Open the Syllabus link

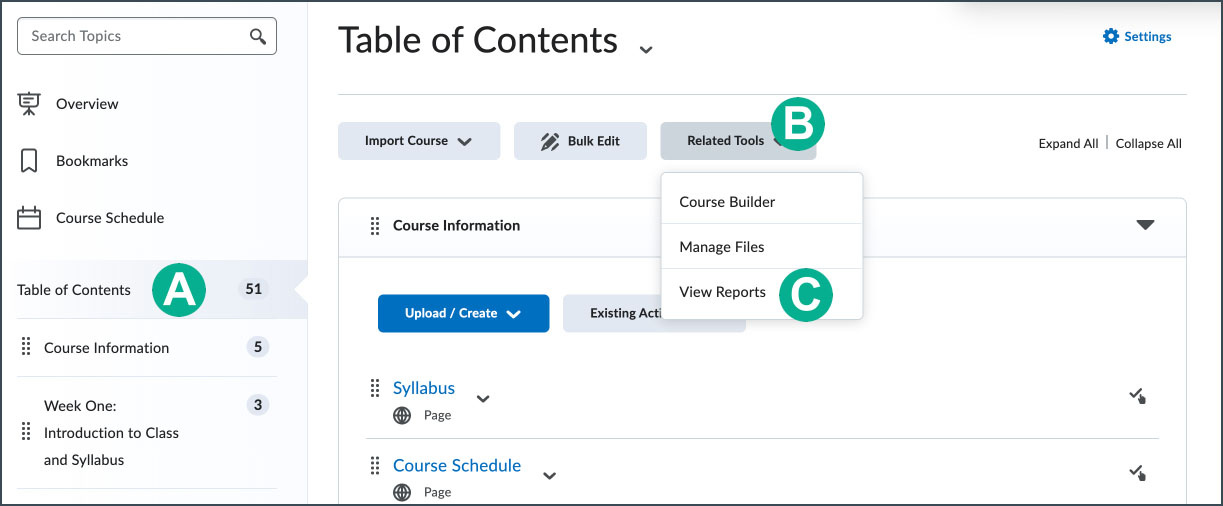[x=424, y=388]
